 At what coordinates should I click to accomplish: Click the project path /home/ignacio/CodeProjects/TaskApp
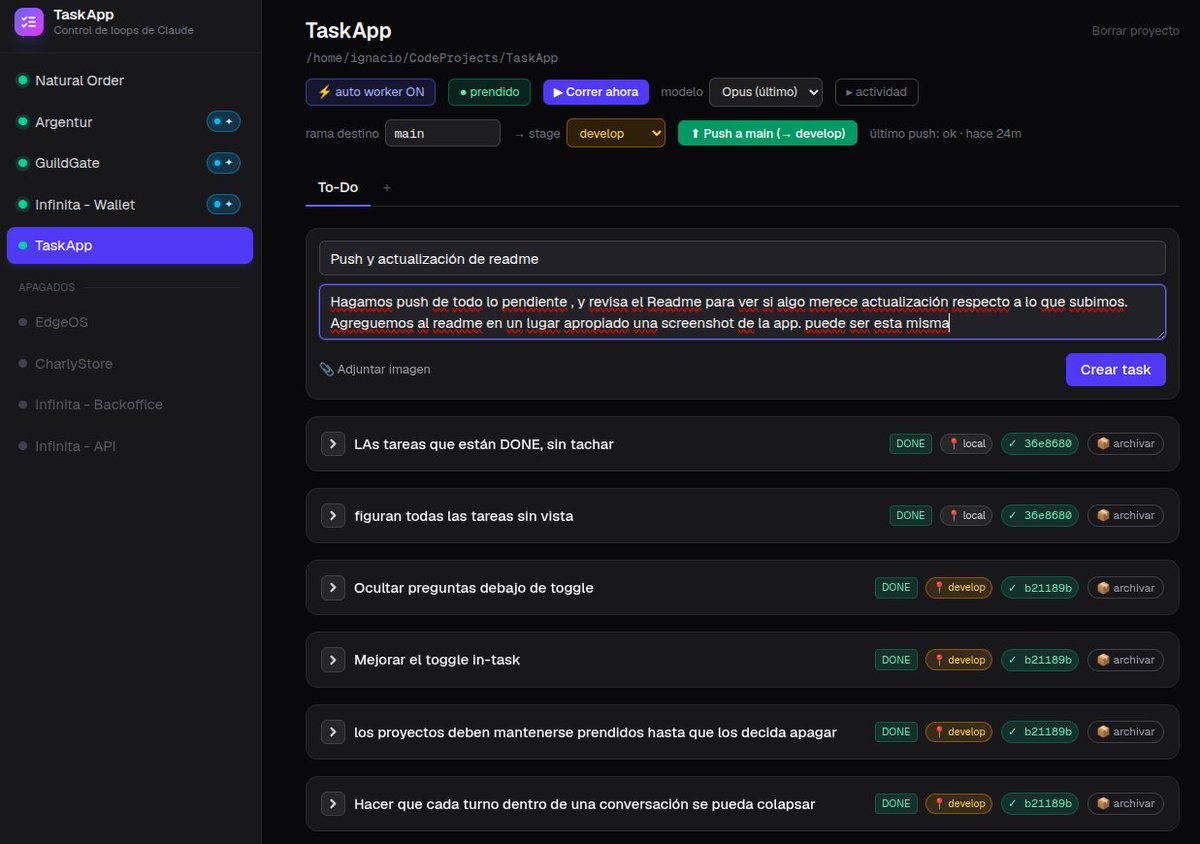[x=432, y=59]
